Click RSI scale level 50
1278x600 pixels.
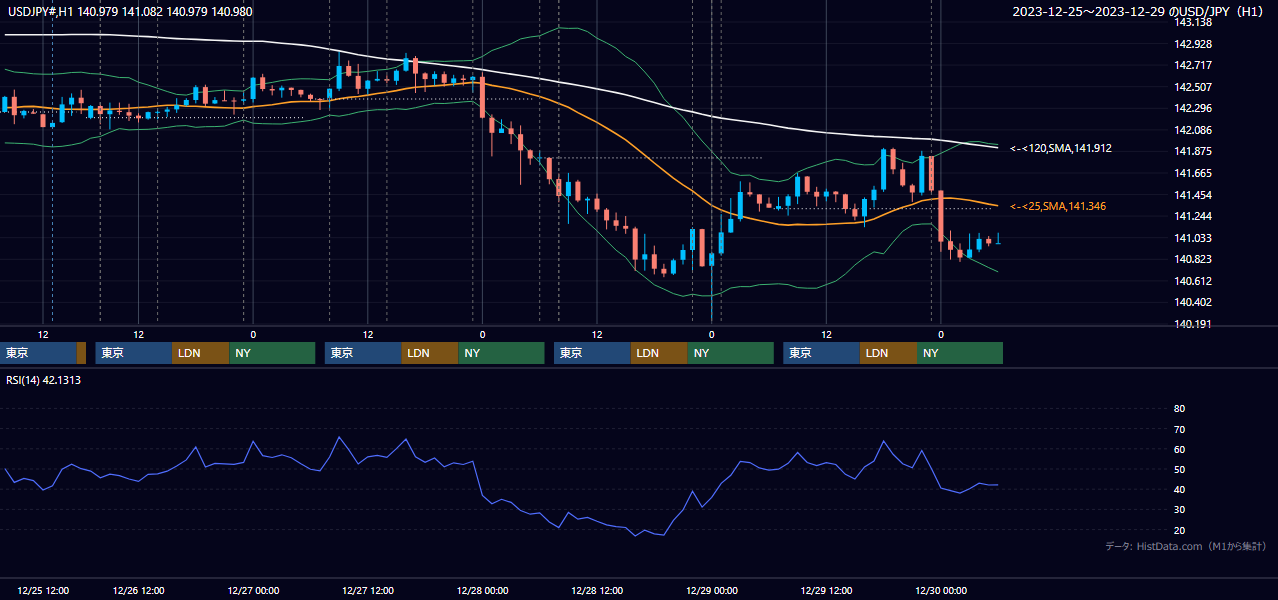click(x=1179, y=469)
